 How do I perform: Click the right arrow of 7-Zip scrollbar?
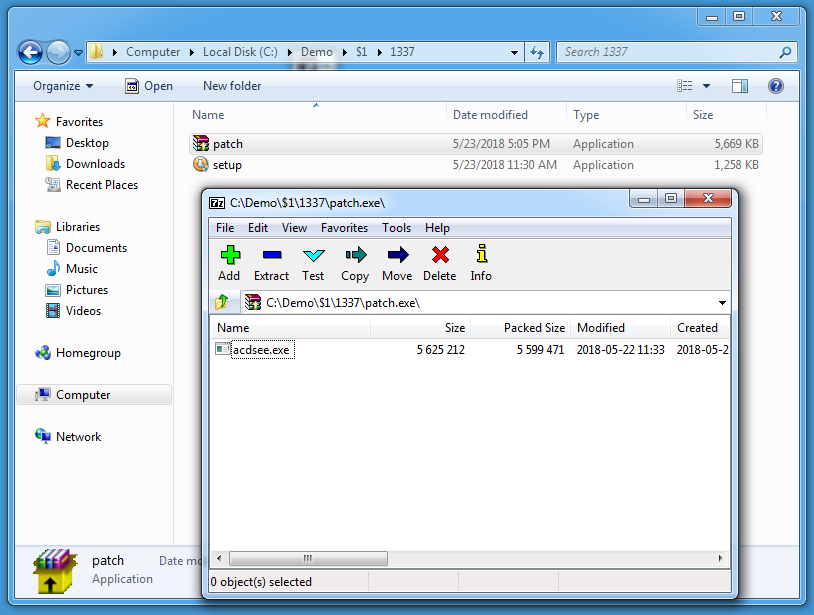pos(721,558)
